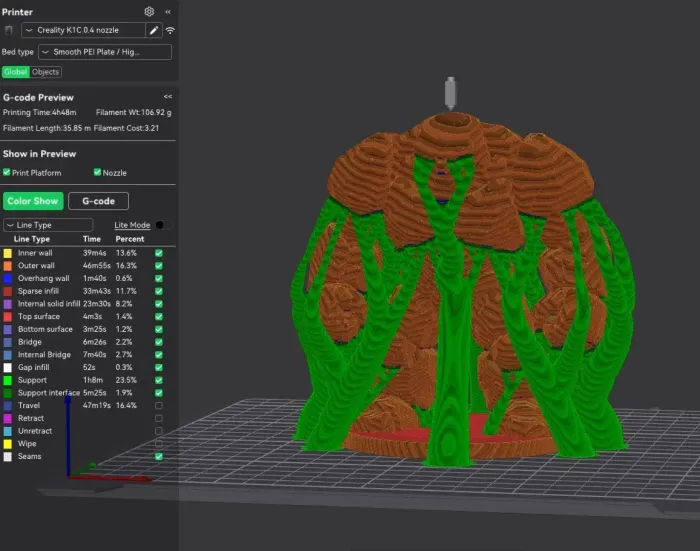Click the Wi-Fi connection icon
The height and width of the screenshot is (551, 700).
click(170, 30)
